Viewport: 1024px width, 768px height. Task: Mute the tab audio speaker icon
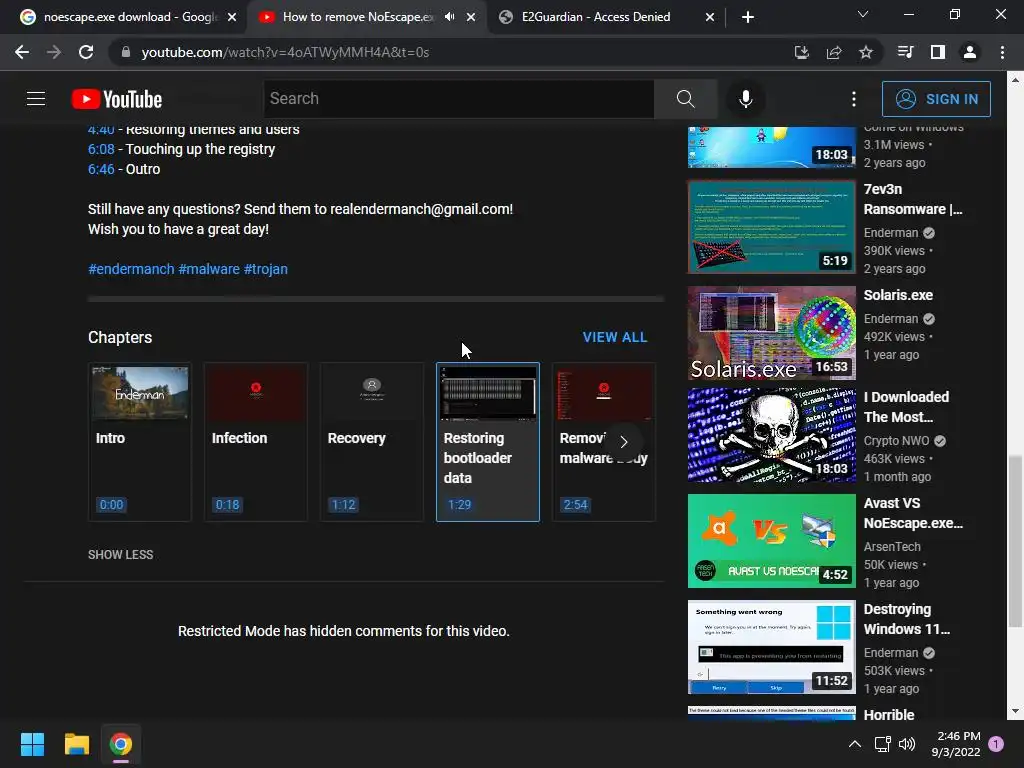pyautogui.click(x=449, y=17)
